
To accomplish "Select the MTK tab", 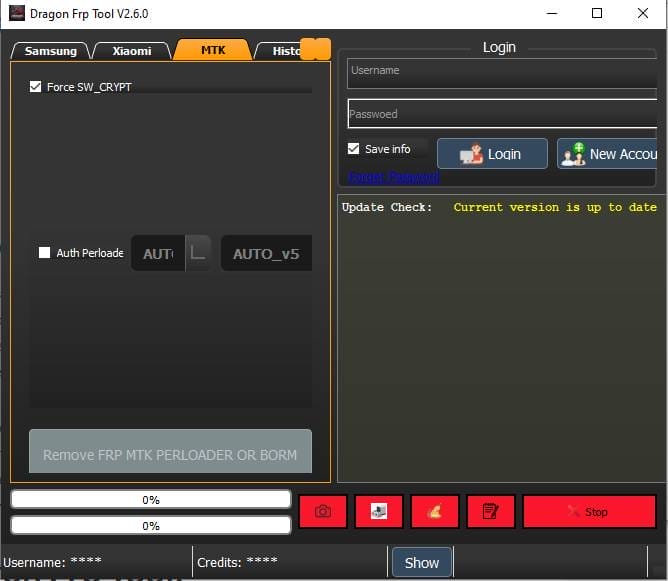I will [213, 50].
